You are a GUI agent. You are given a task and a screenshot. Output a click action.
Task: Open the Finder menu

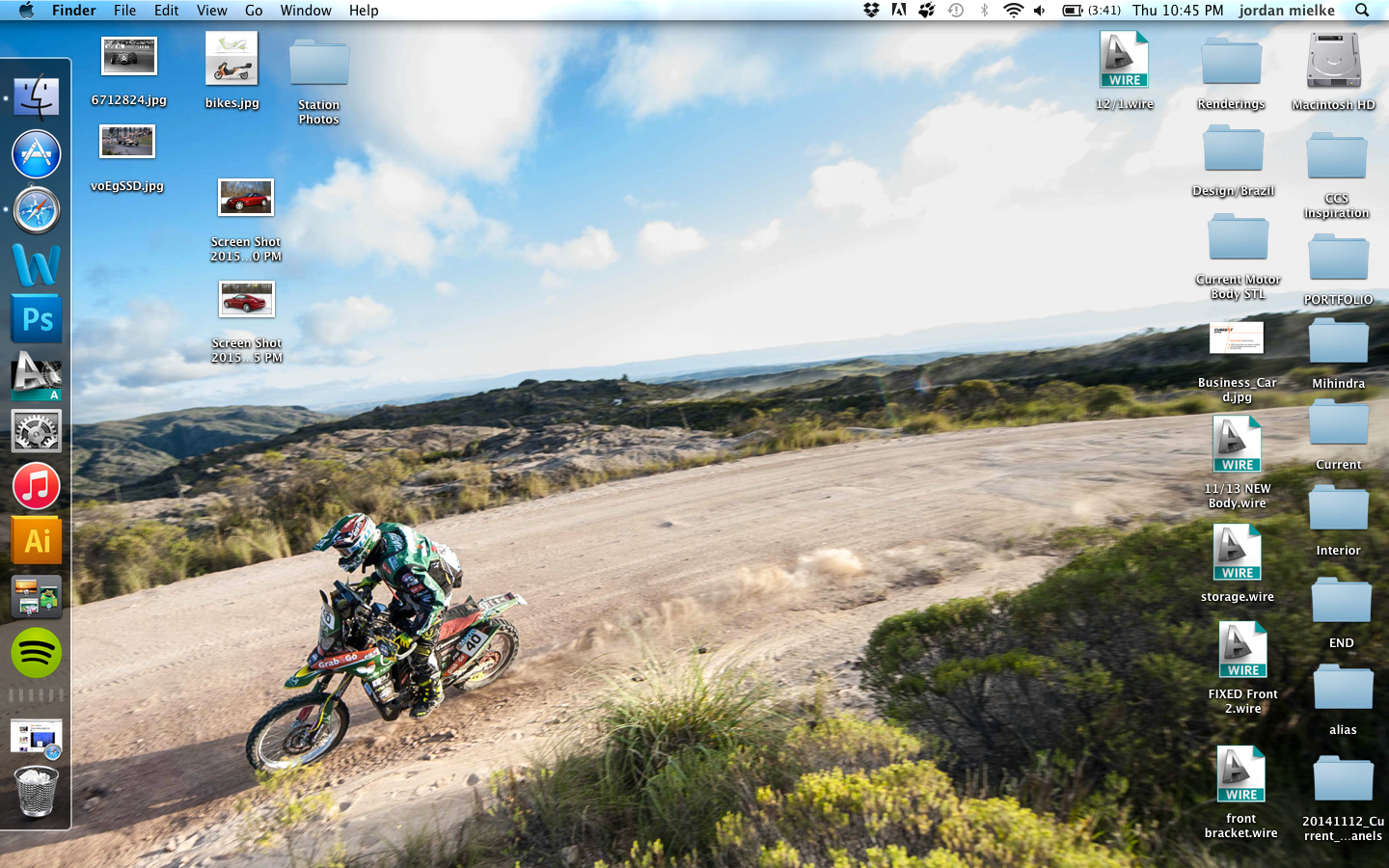(74, 11)
